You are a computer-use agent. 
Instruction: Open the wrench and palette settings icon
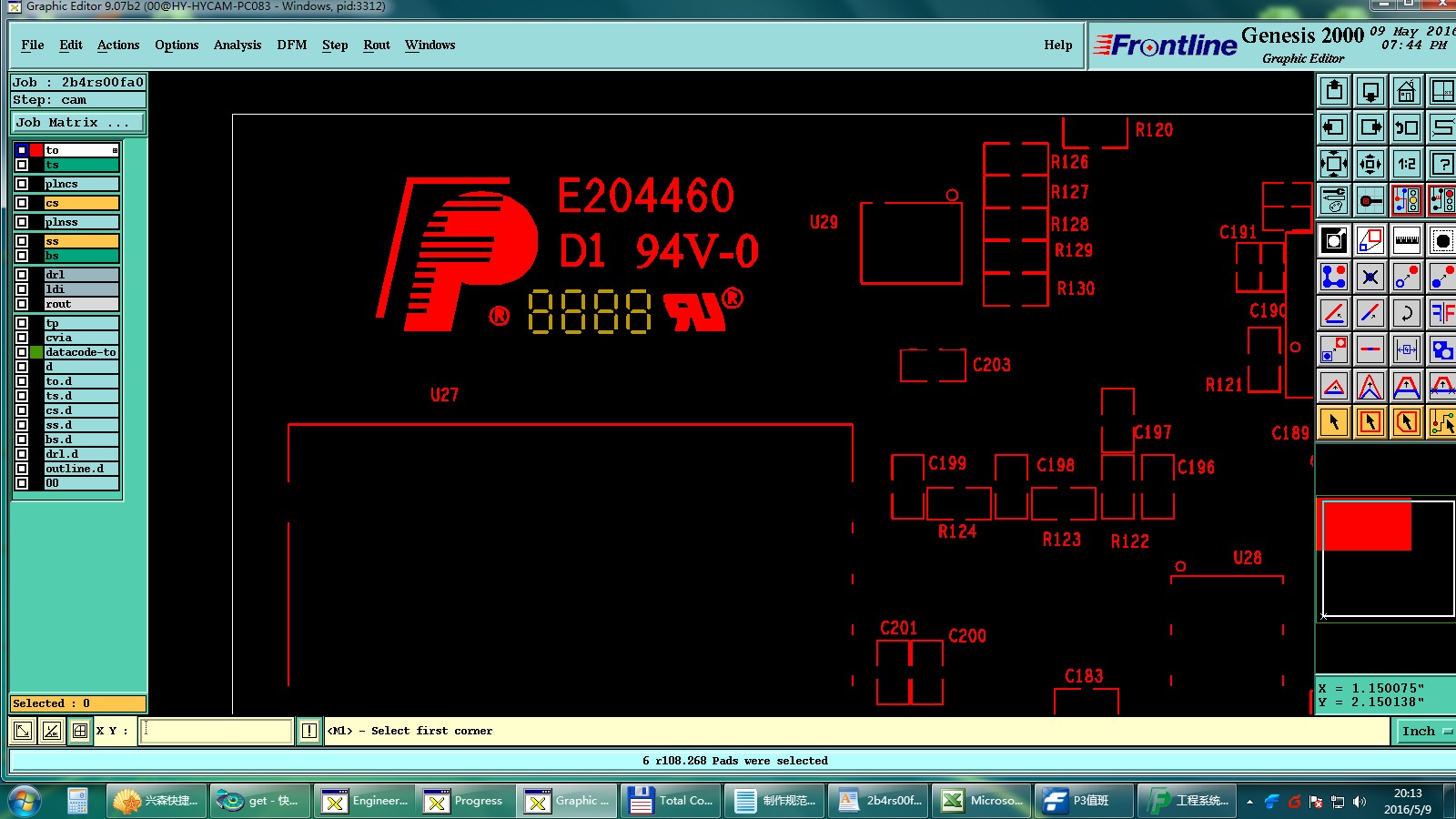tap(1334, 200)
